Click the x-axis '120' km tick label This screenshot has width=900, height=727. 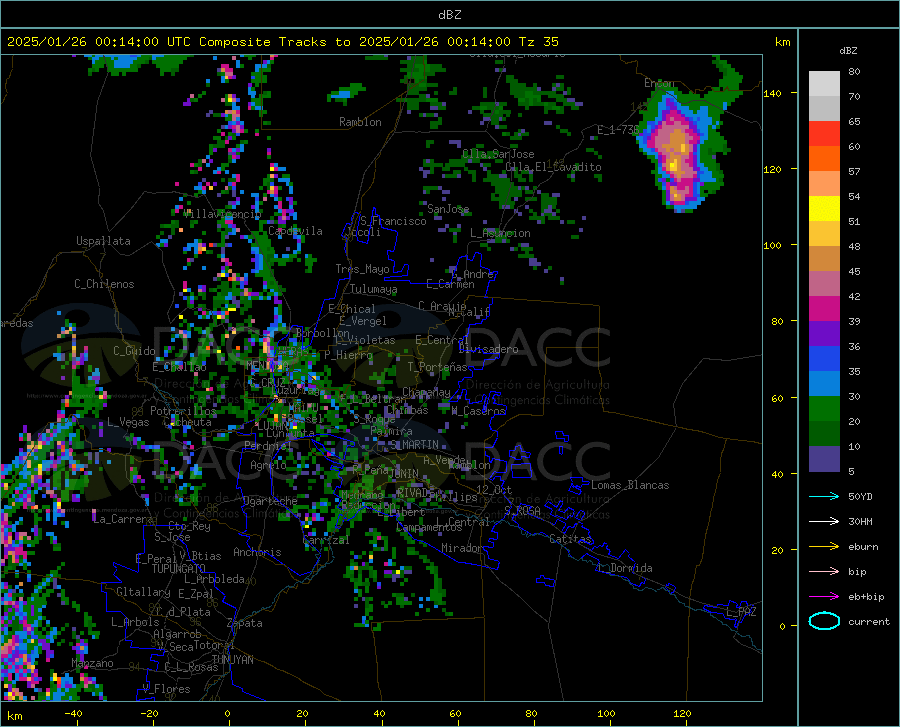tap(682, 714)
